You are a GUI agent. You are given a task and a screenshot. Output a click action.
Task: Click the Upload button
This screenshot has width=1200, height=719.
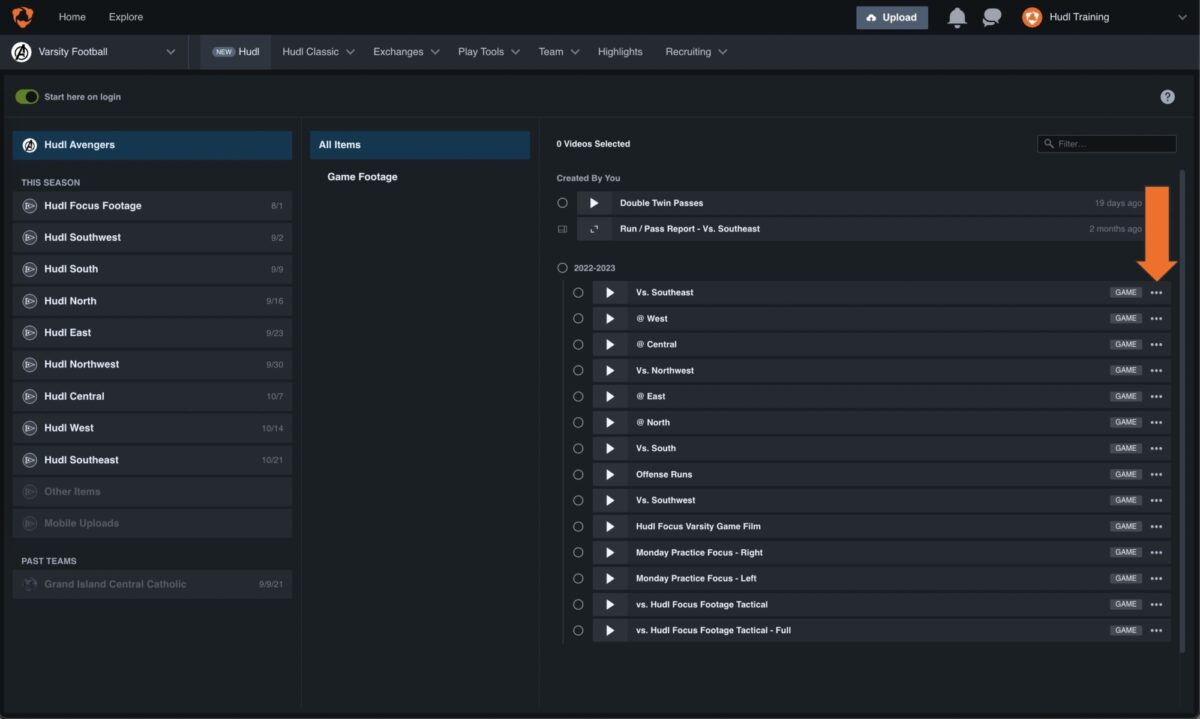pyautogui.click(x=891, y=17)
